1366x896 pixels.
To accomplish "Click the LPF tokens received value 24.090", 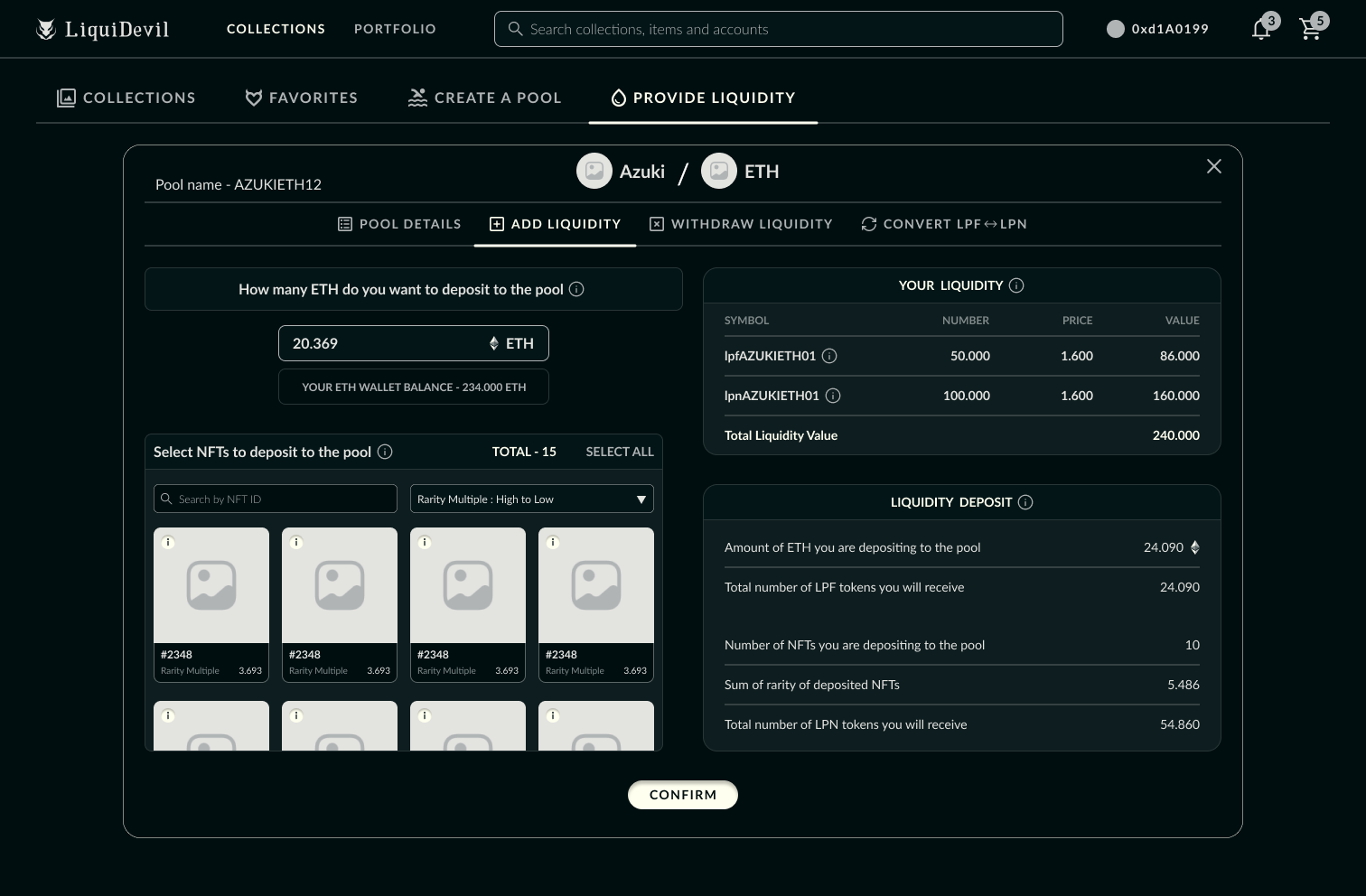I will pos(1180,587).
